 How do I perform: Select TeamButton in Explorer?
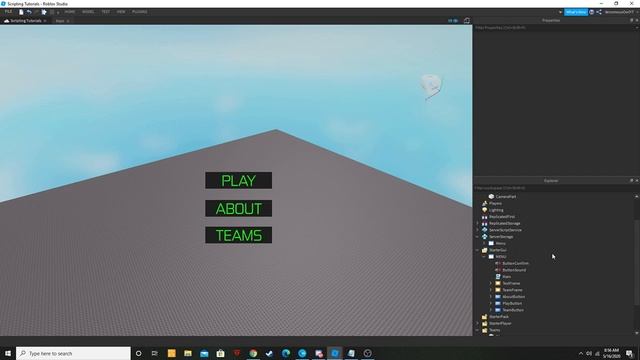[x=513, y=310]
